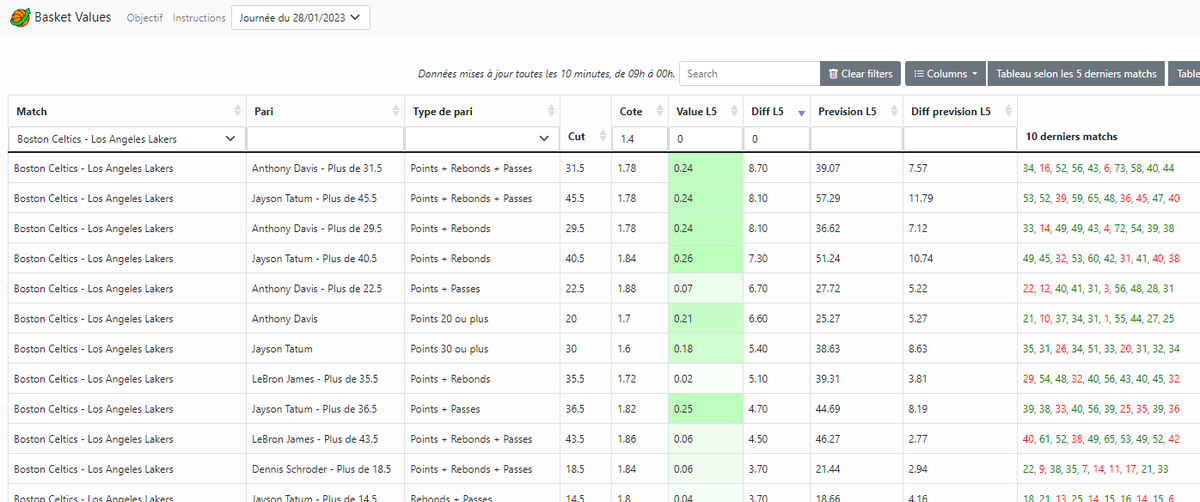Click the 44.69 Prevision L5 value
1200x502 pixels.
tap(830, 408)
